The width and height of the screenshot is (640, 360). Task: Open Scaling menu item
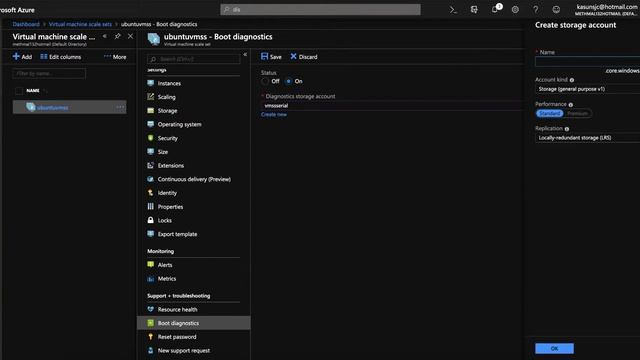point(167,97)
